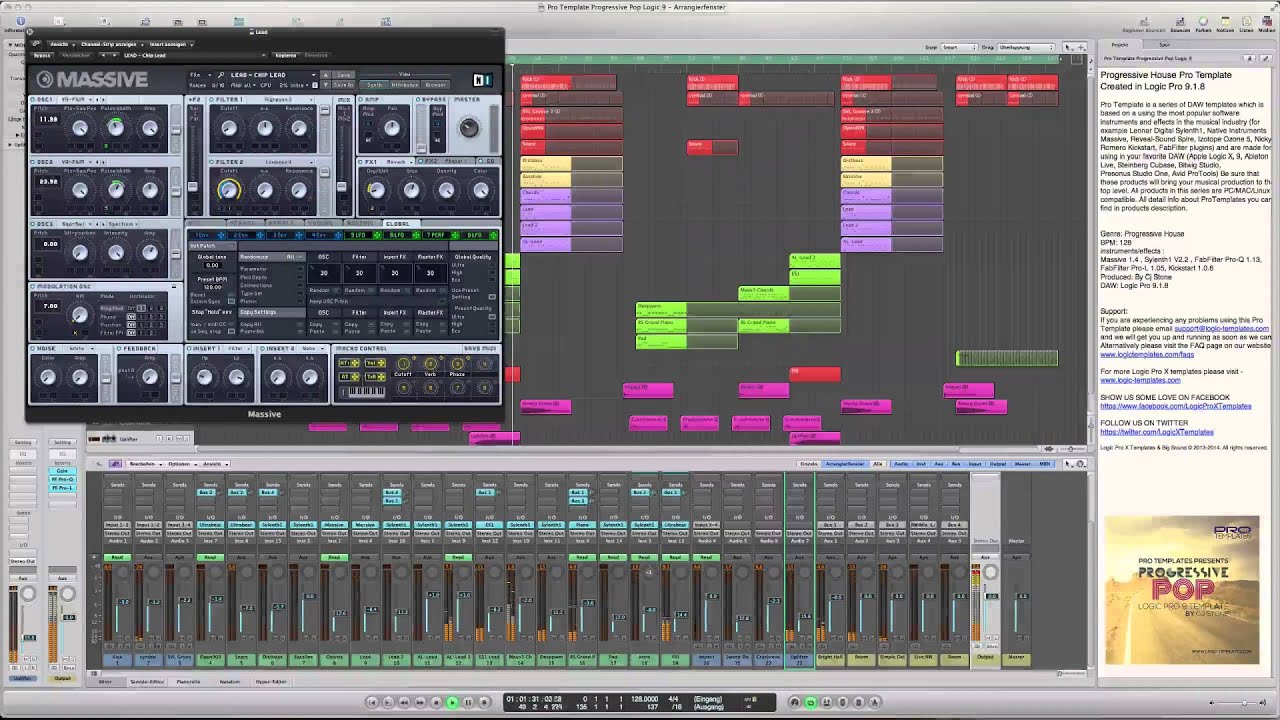Image resolution: width=1280 pixels, height=720 pixels.
Task: Click the pointer tool menu in the arrange area
Action: 1068,47
